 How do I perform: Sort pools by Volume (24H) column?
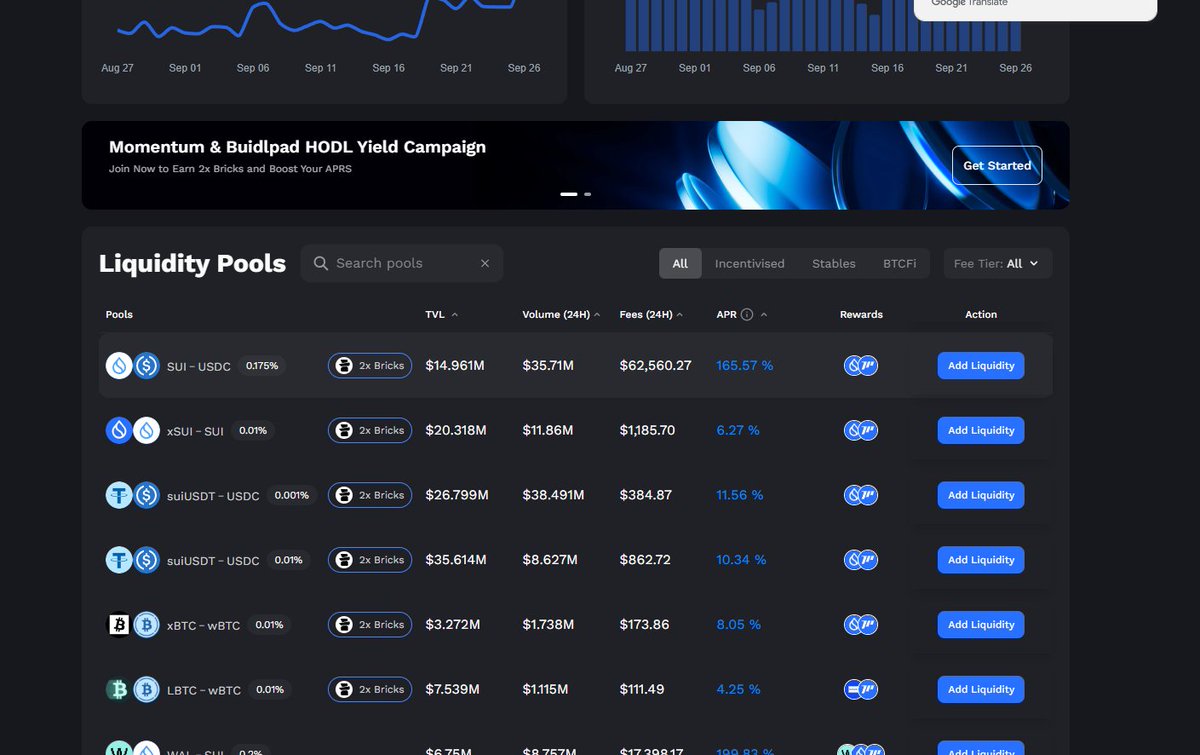coord(561,315)
